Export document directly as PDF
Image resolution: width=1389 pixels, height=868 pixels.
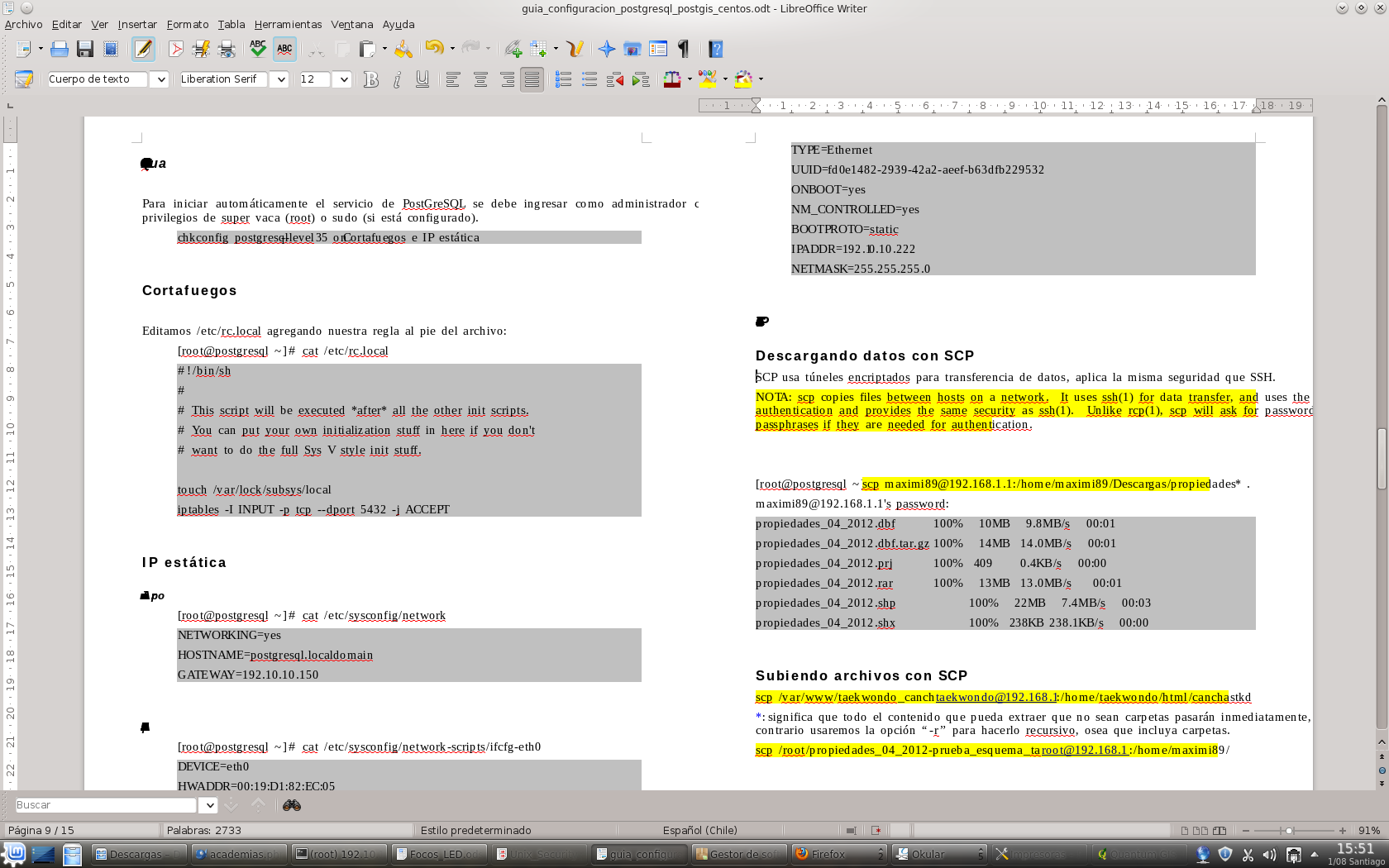[175, 50]
